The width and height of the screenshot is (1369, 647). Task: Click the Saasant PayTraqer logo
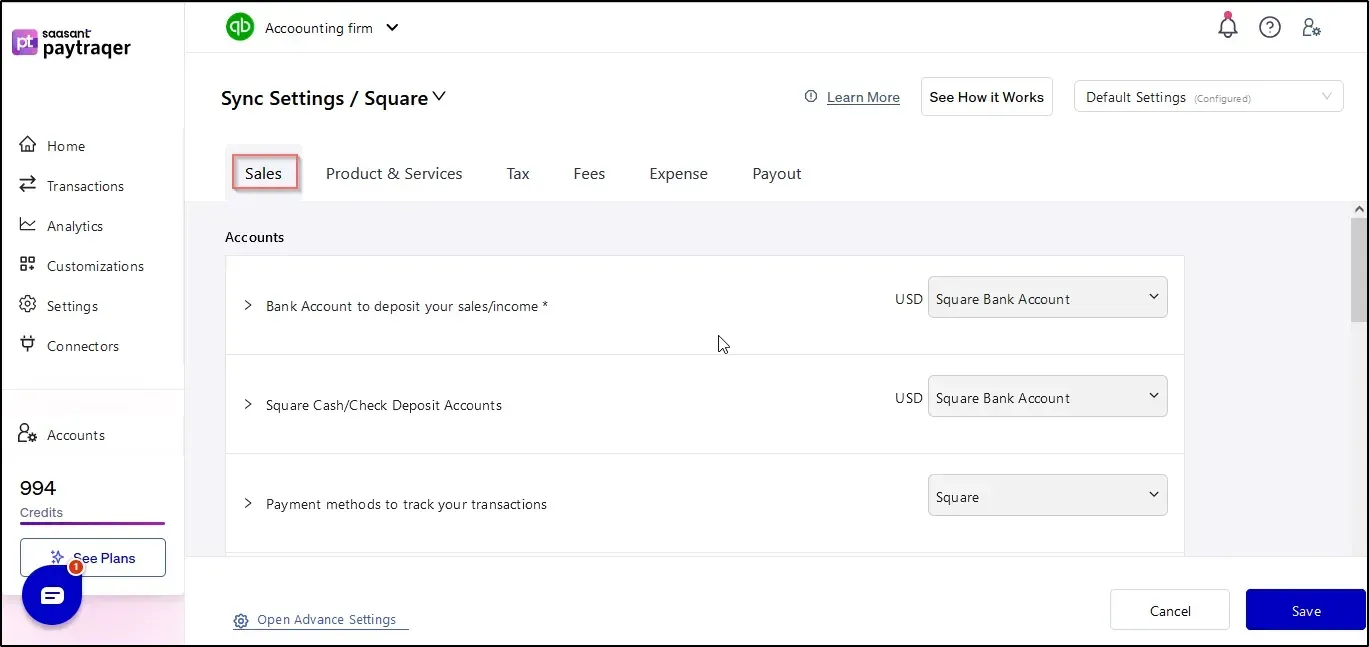pyautogui.click(x=71, y=43)
